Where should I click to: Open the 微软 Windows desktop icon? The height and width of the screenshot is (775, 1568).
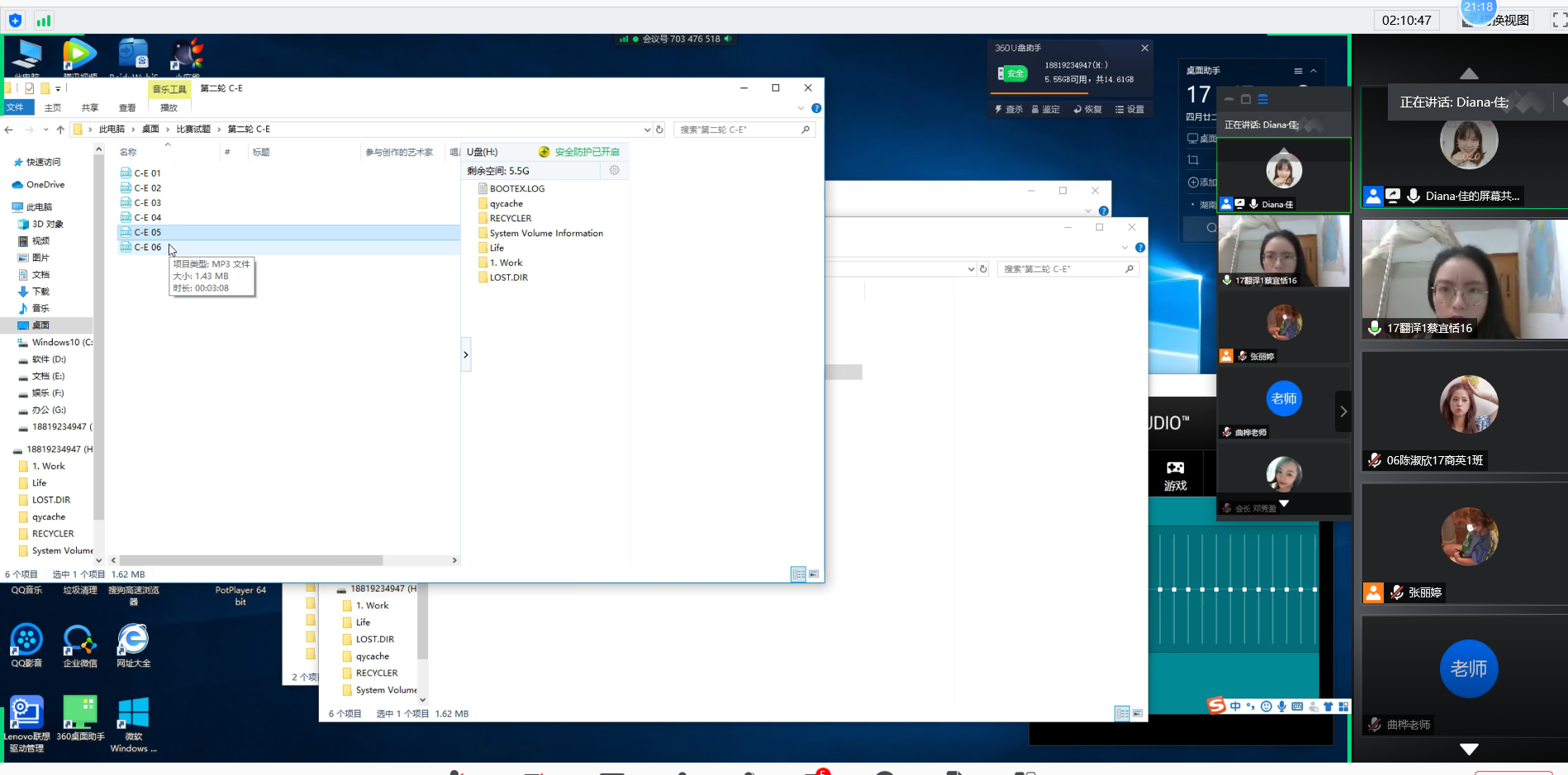tap(133, 724)
